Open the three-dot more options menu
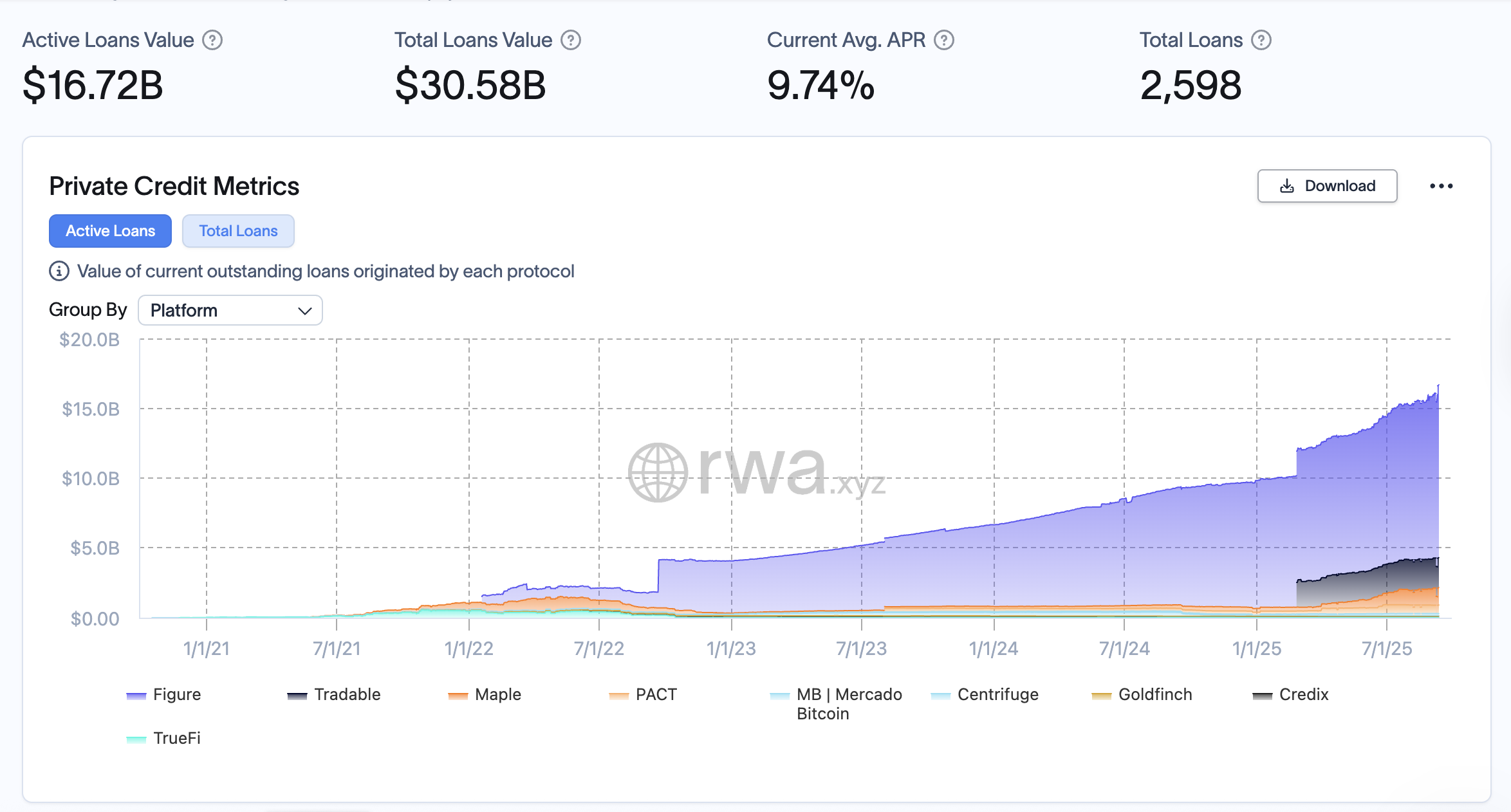Image resolution: width=1511 pixels, height=812 pixels. click(x=1441, y=186)
